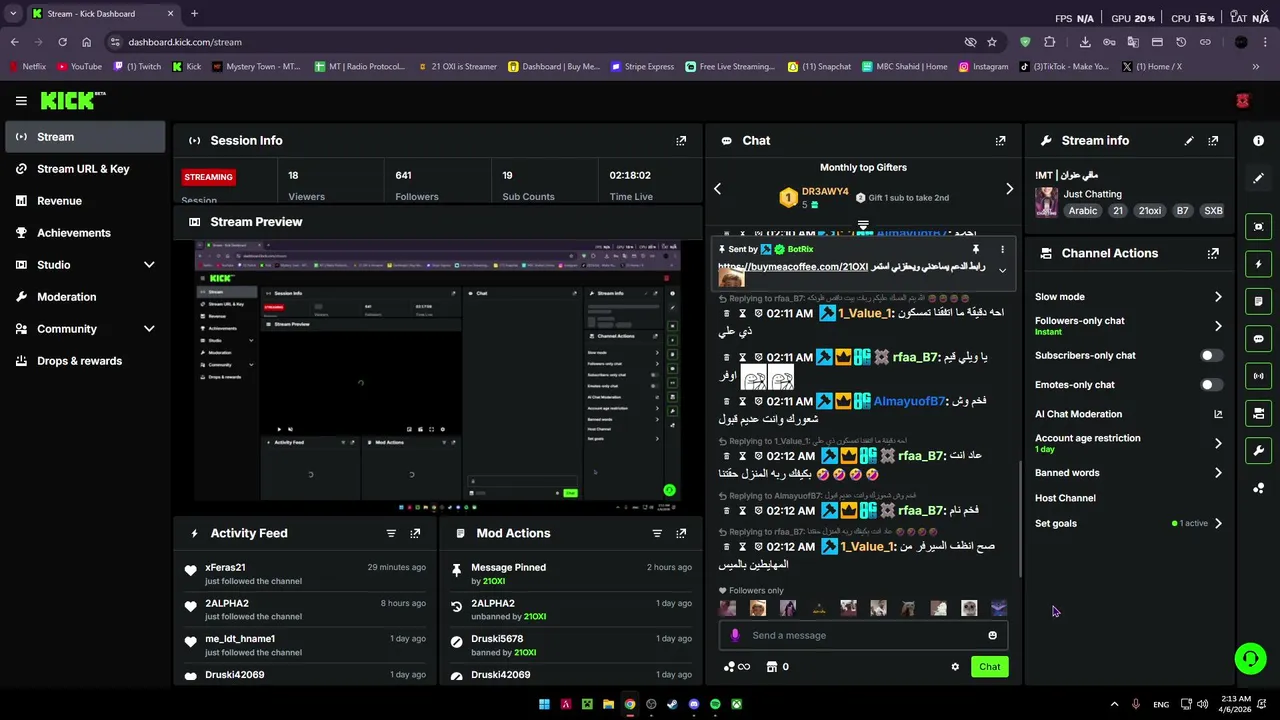The width and height of the screenshot is (1280, 720).
Task: Click username rfaa_B7 in the 'يا ويلي قيم' message
Action: [915, 357]
